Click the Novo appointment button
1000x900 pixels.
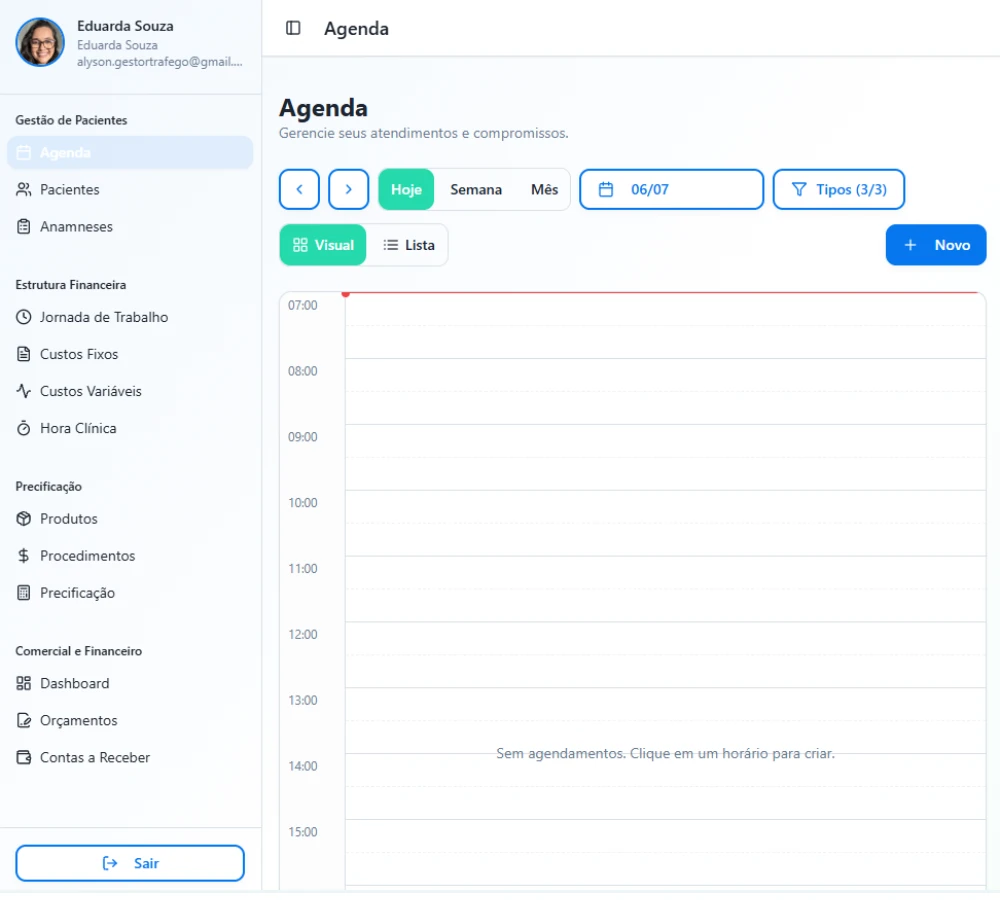click(936, 245)
